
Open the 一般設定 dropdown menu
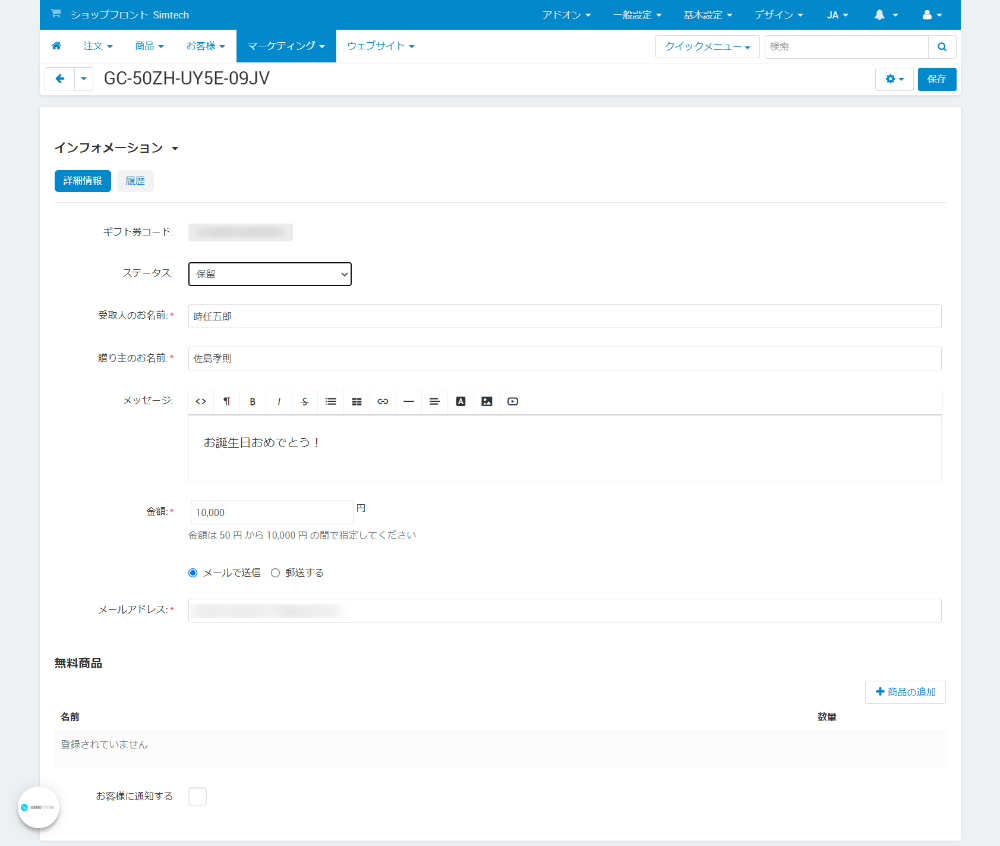637,15
